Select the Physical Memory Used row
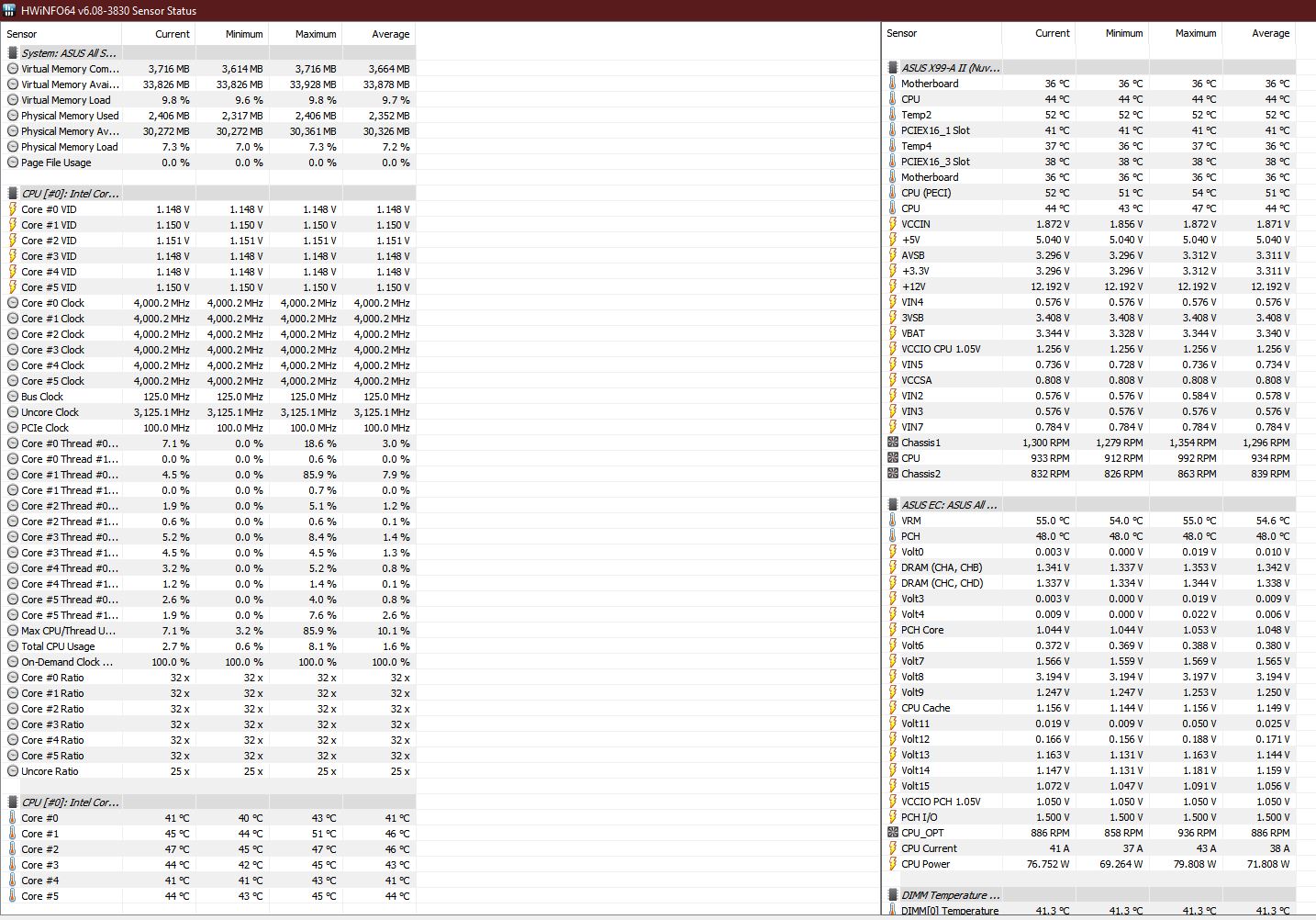 click(211, 116)
